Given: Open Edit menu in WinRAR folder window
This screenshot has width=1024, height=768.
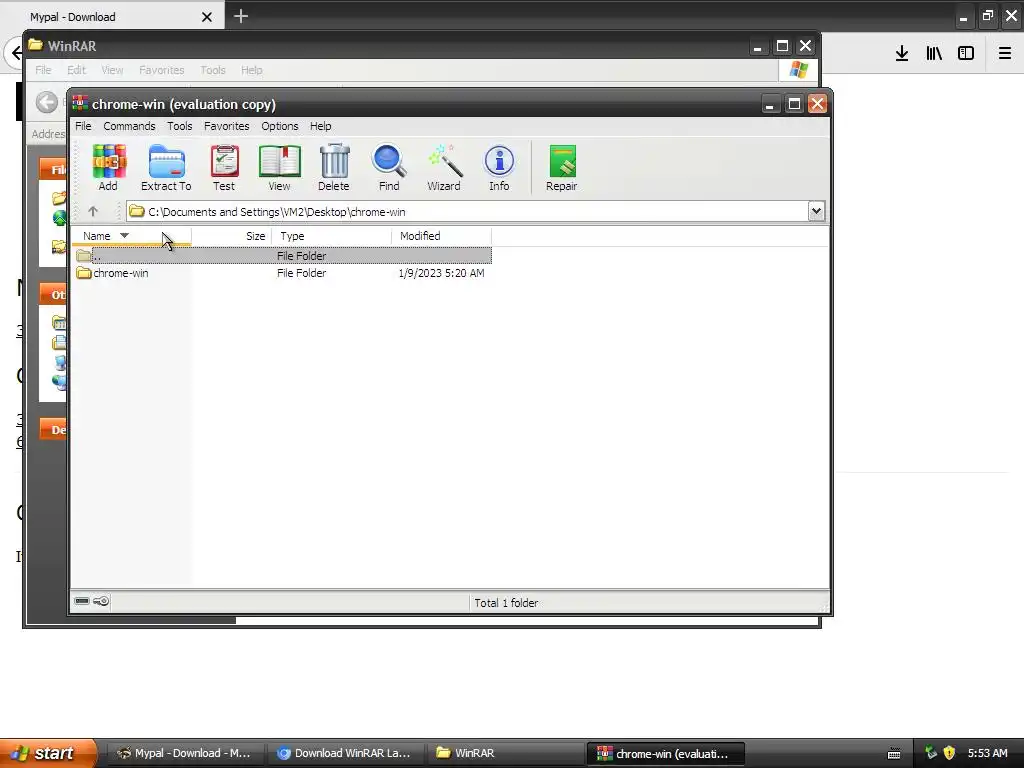Looking at the screenshot, I should [76, 70].
